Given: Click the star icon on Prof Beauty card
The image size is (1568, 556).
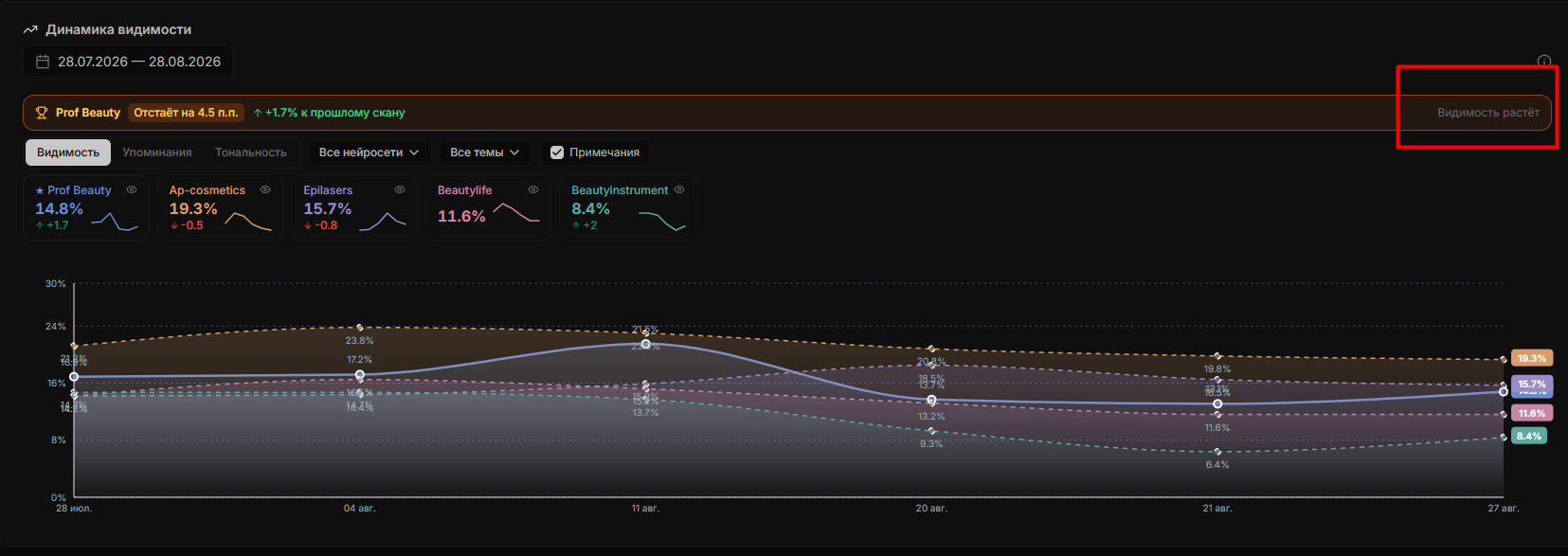Looking at the screenshot, I should (40, 190).
